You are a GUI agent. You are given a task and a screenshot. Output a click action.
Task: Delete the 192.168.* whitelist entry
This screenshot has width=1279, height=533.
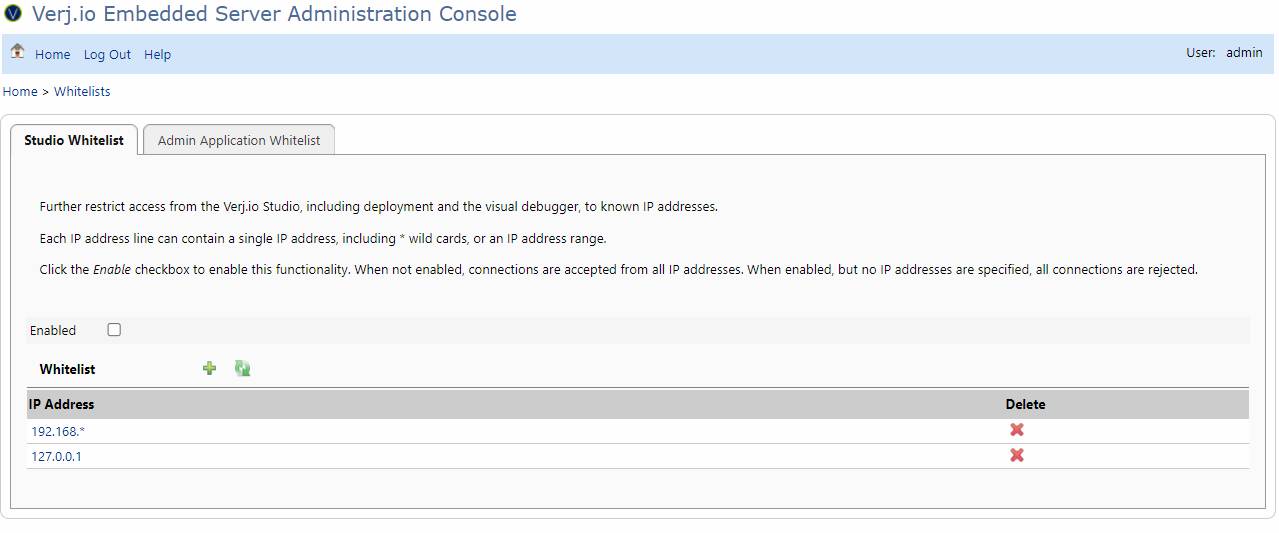click(1016, 430)
